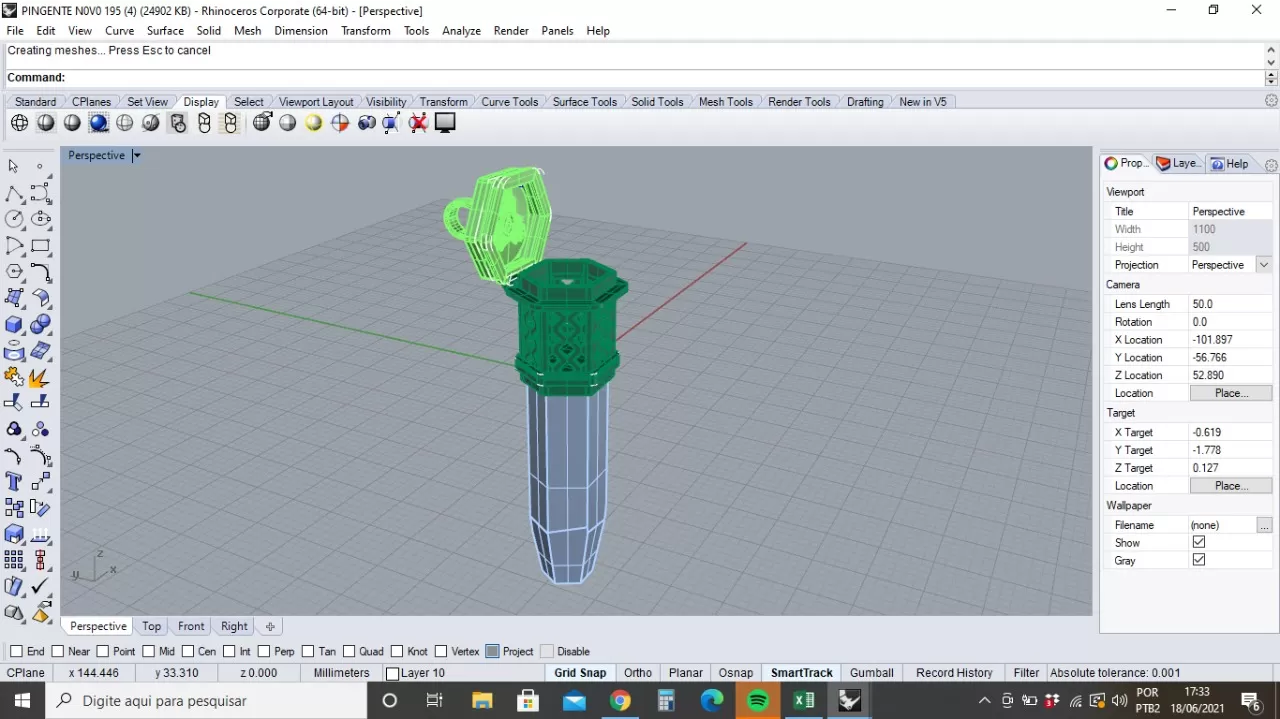Choose the Box solid tool
This screenshot has height=719, width=1280.
pos(14,325)
